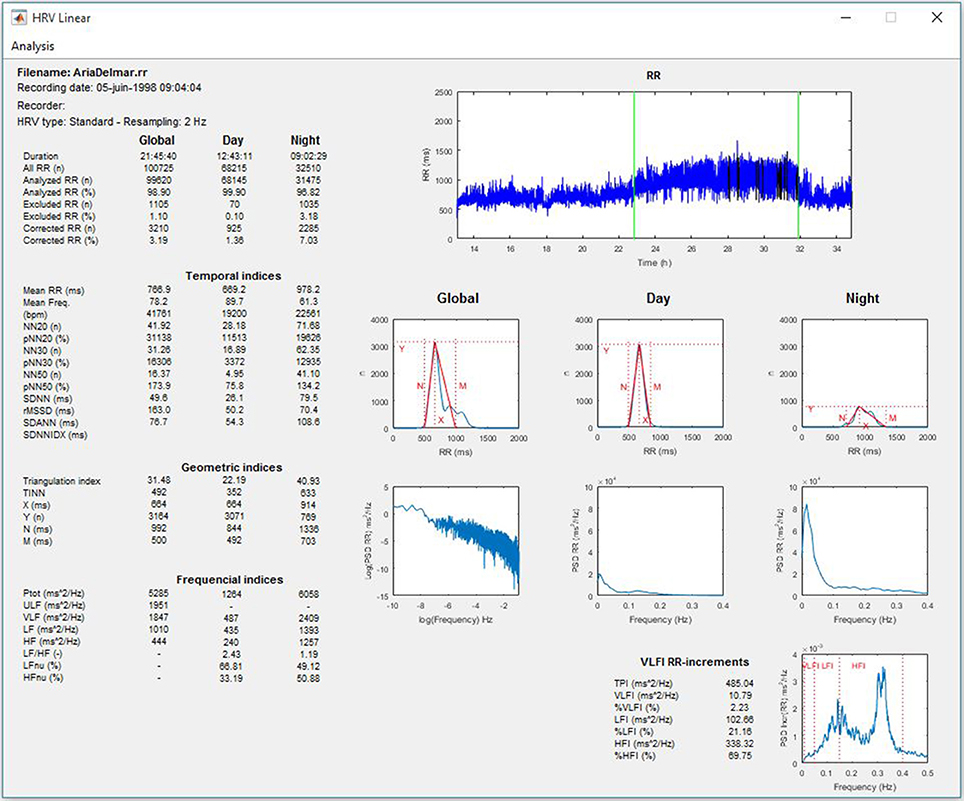Click the Frequencial indices heading
The width and height of the screenshot is (964, 801).
(229, 580)
